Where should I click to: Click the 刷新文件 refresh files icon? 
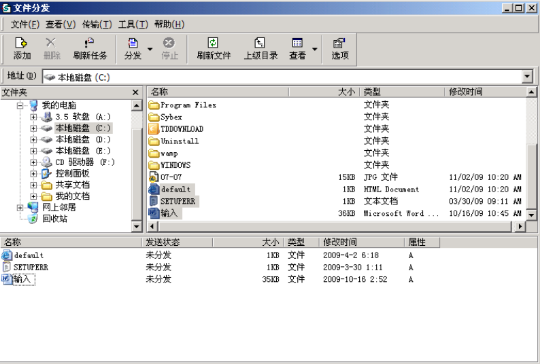tap(213, 43)
